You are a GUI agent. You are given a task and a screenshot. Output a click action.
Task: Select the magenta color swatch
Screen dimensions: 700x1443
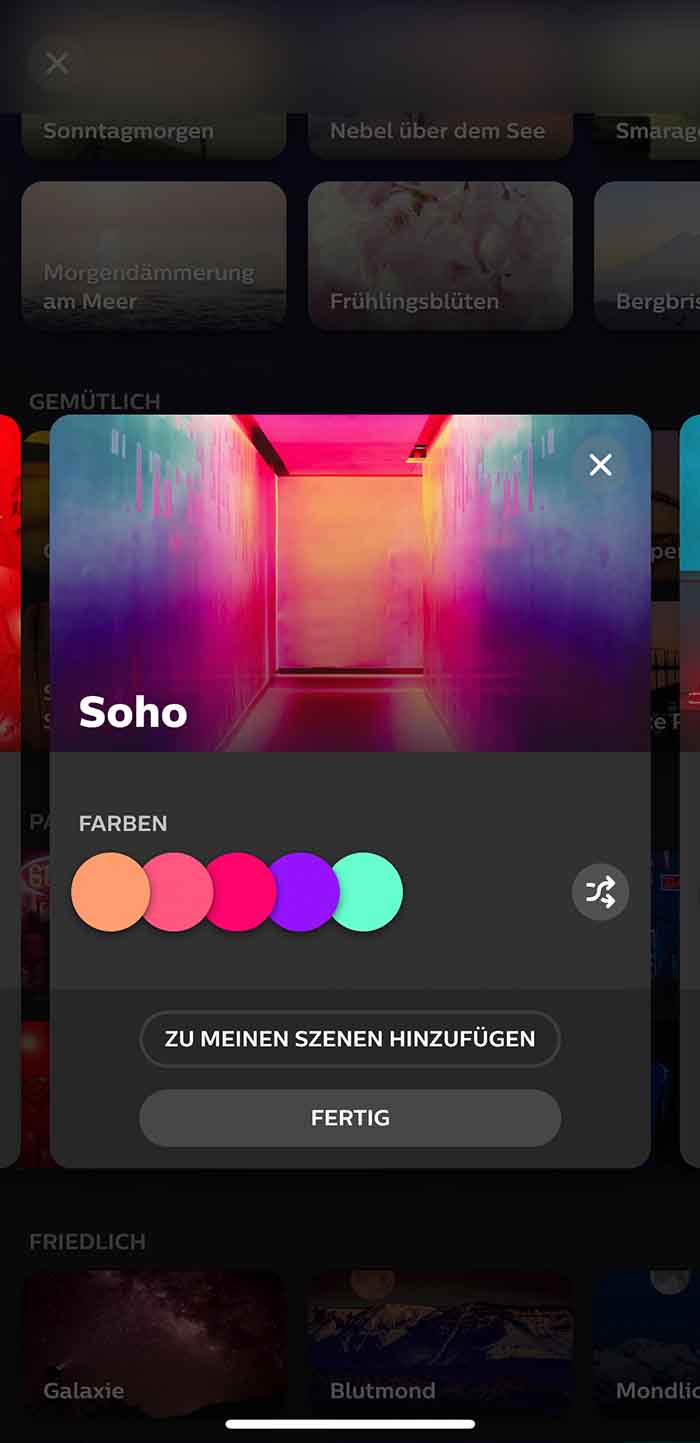click(x=241, y=892)
